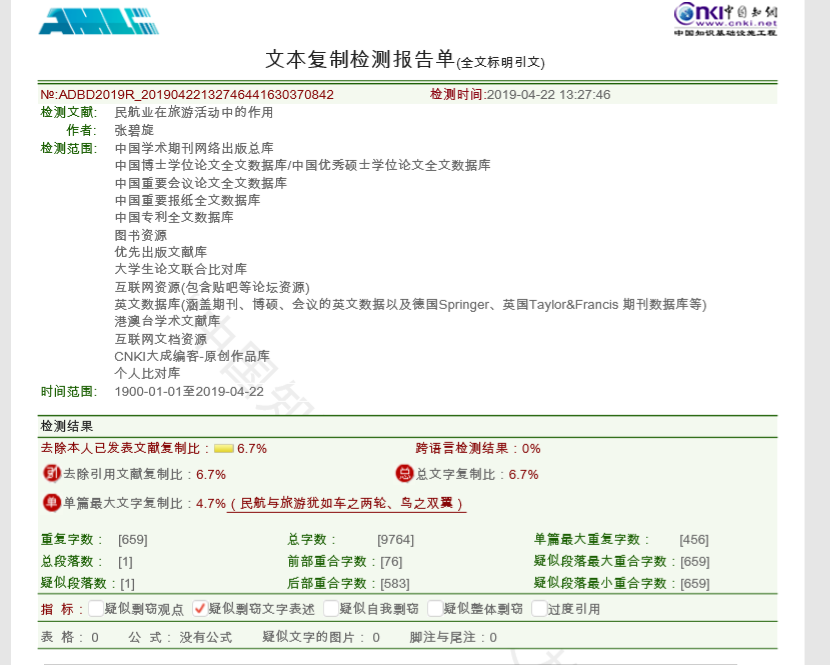Click the time range 1900-01-01至2019-04-22
Screen dimensions: 830x665
[x=189, y=392]
